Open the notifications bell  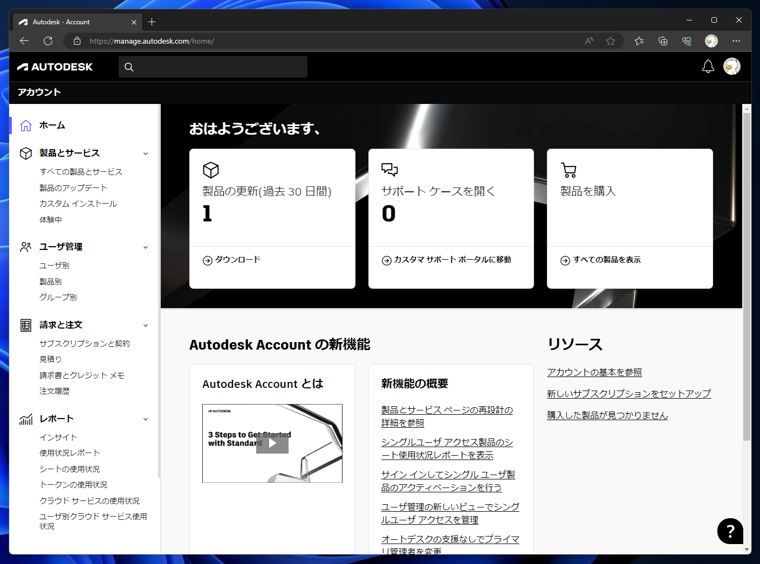[708, 66]
